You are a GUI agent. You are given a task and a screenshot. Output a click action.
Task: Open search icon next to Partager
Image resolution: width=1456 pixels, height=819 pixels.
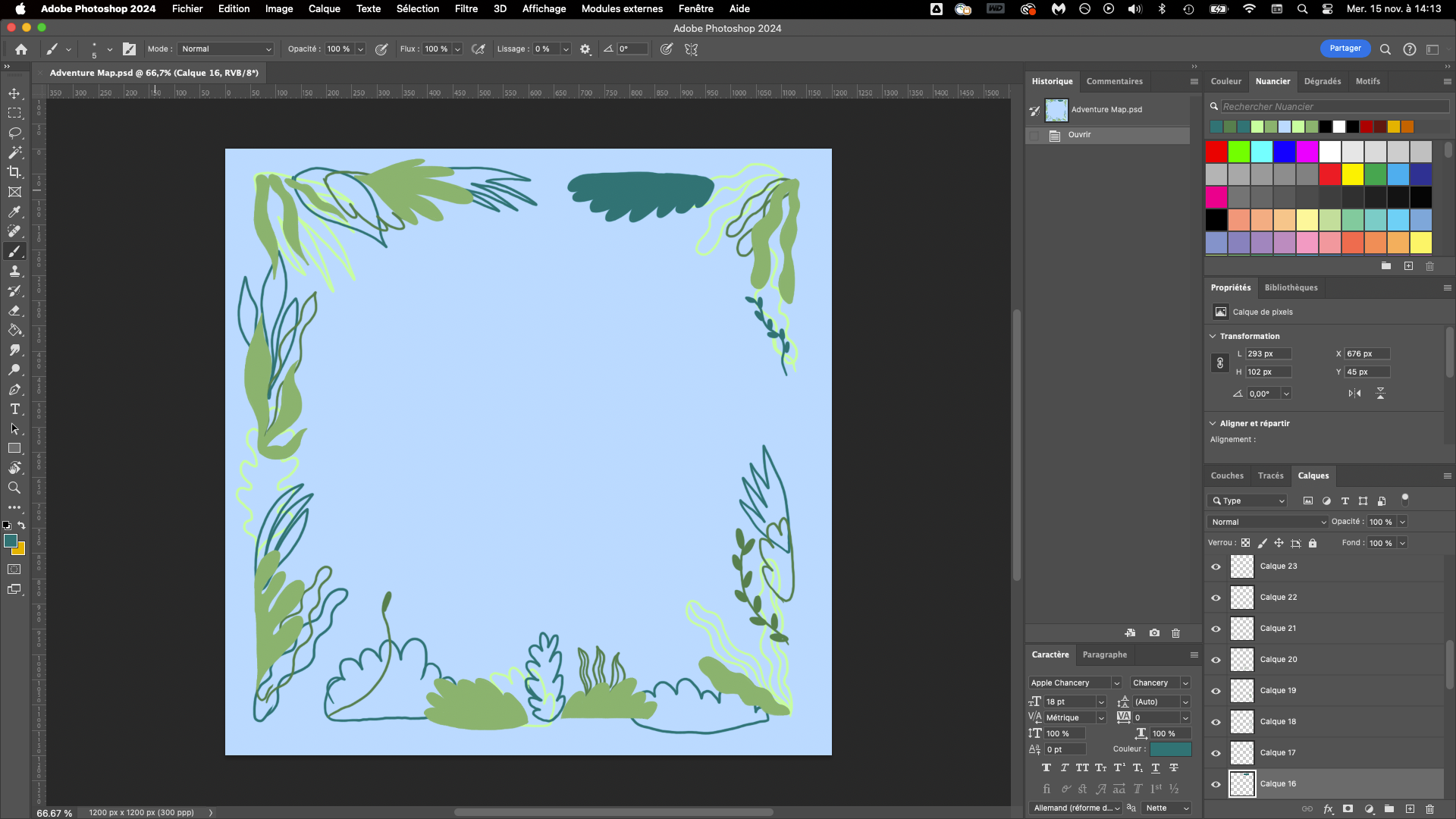click(1385, 49)
